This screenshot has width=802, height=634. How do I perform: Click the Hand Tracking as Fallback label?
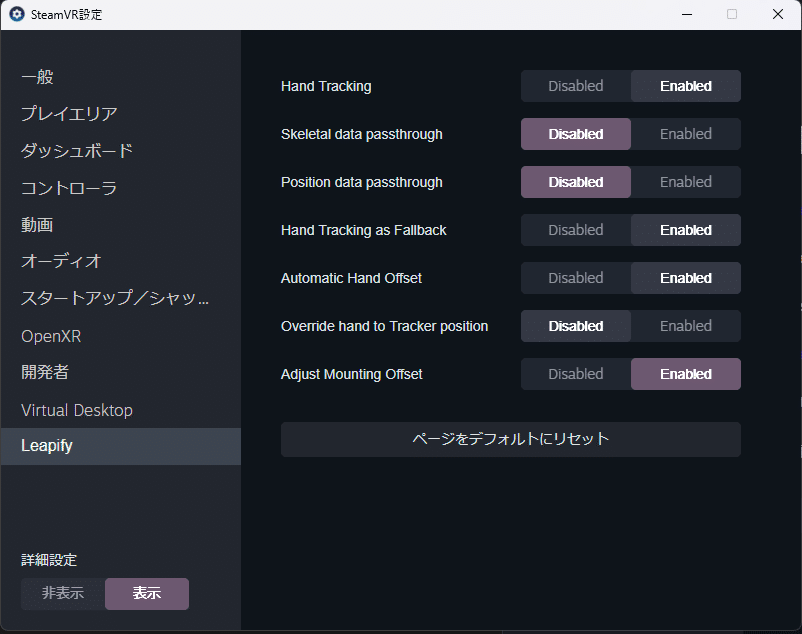364,231
